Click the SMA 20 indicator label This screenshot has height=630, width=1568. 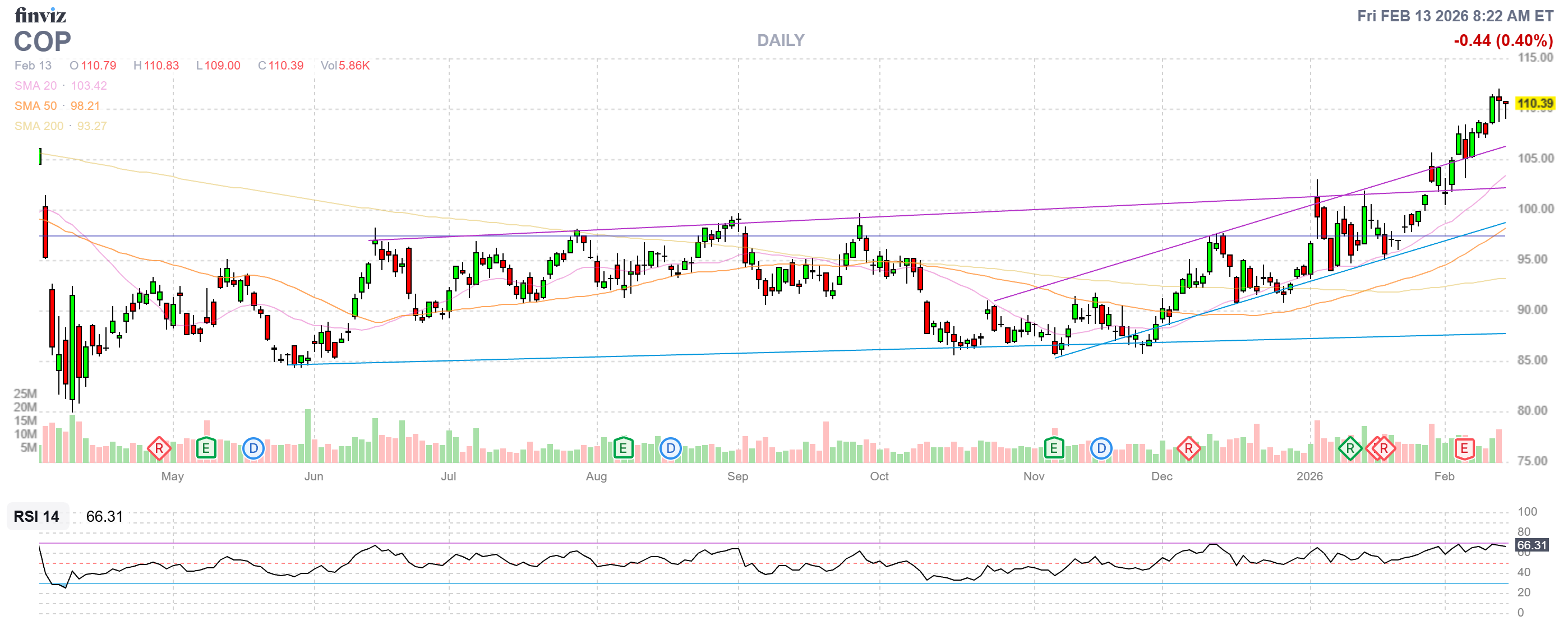[35, 86]
